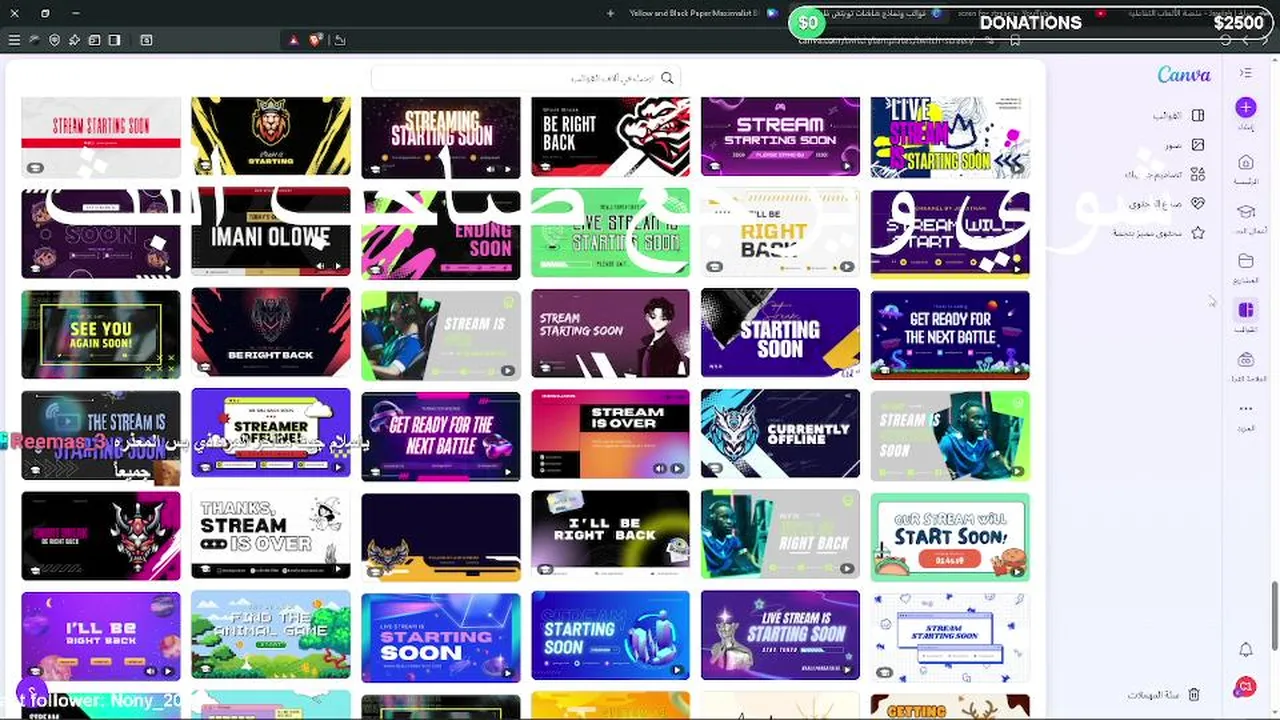This screenshot has height=720, width=1280.
Task: Click the search magnifier icon
Action: click(667, 78)
